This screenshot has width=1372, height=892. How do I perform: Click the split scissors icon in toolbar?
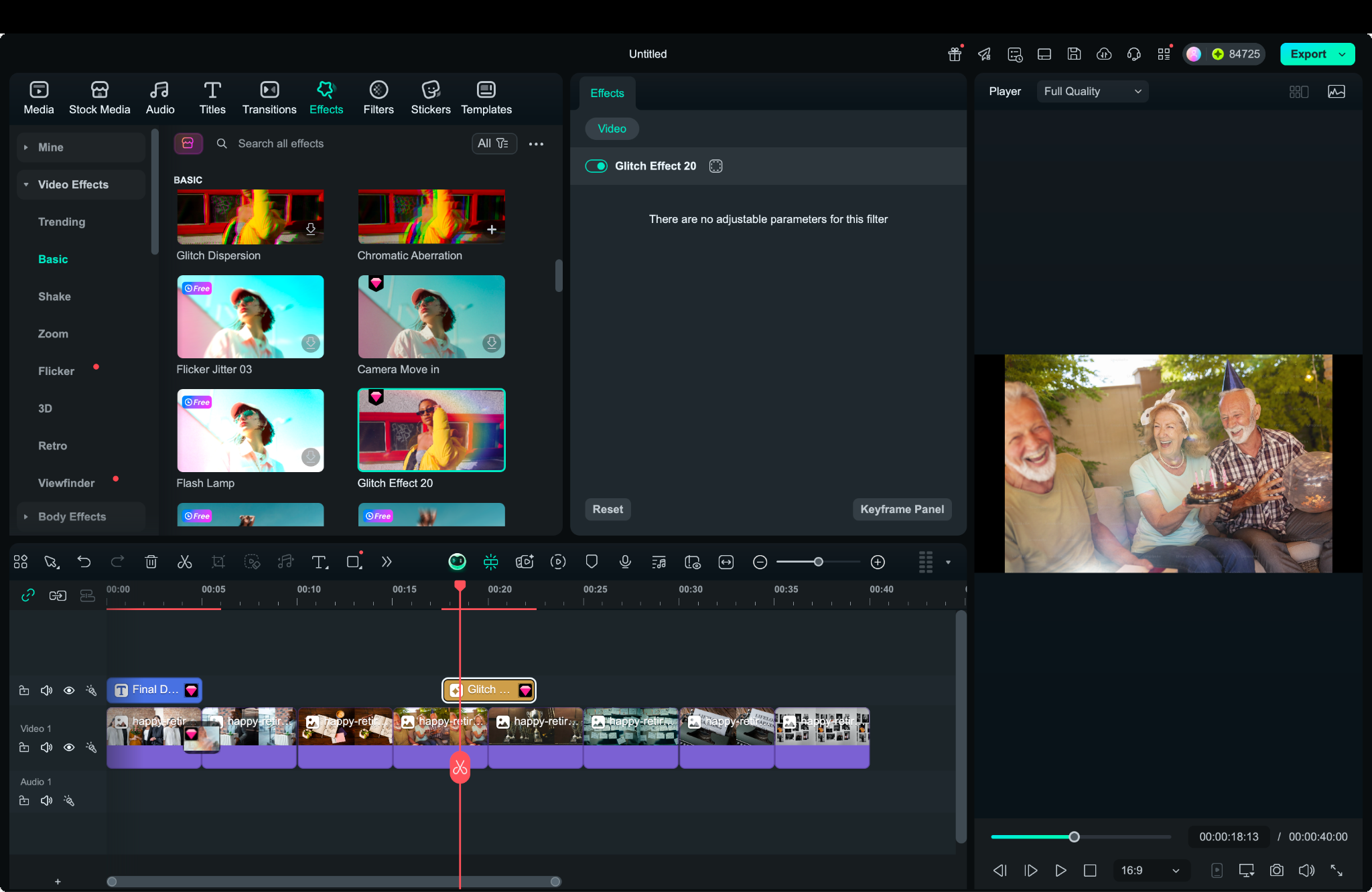(185, 562)
